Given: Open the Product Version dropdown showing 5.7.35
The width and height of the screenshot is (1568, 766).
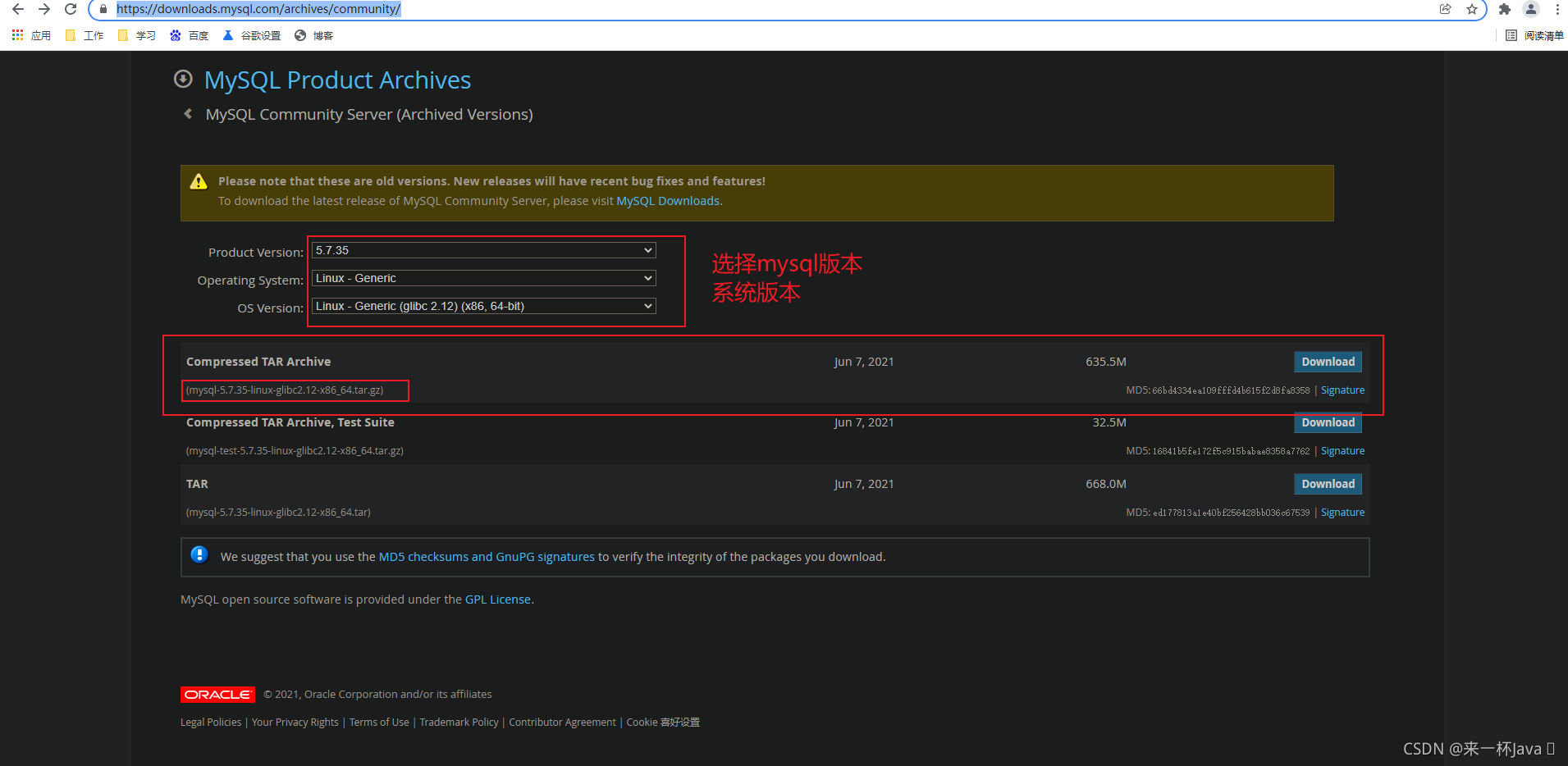Looking at the screenshot, I should point(483,250).
